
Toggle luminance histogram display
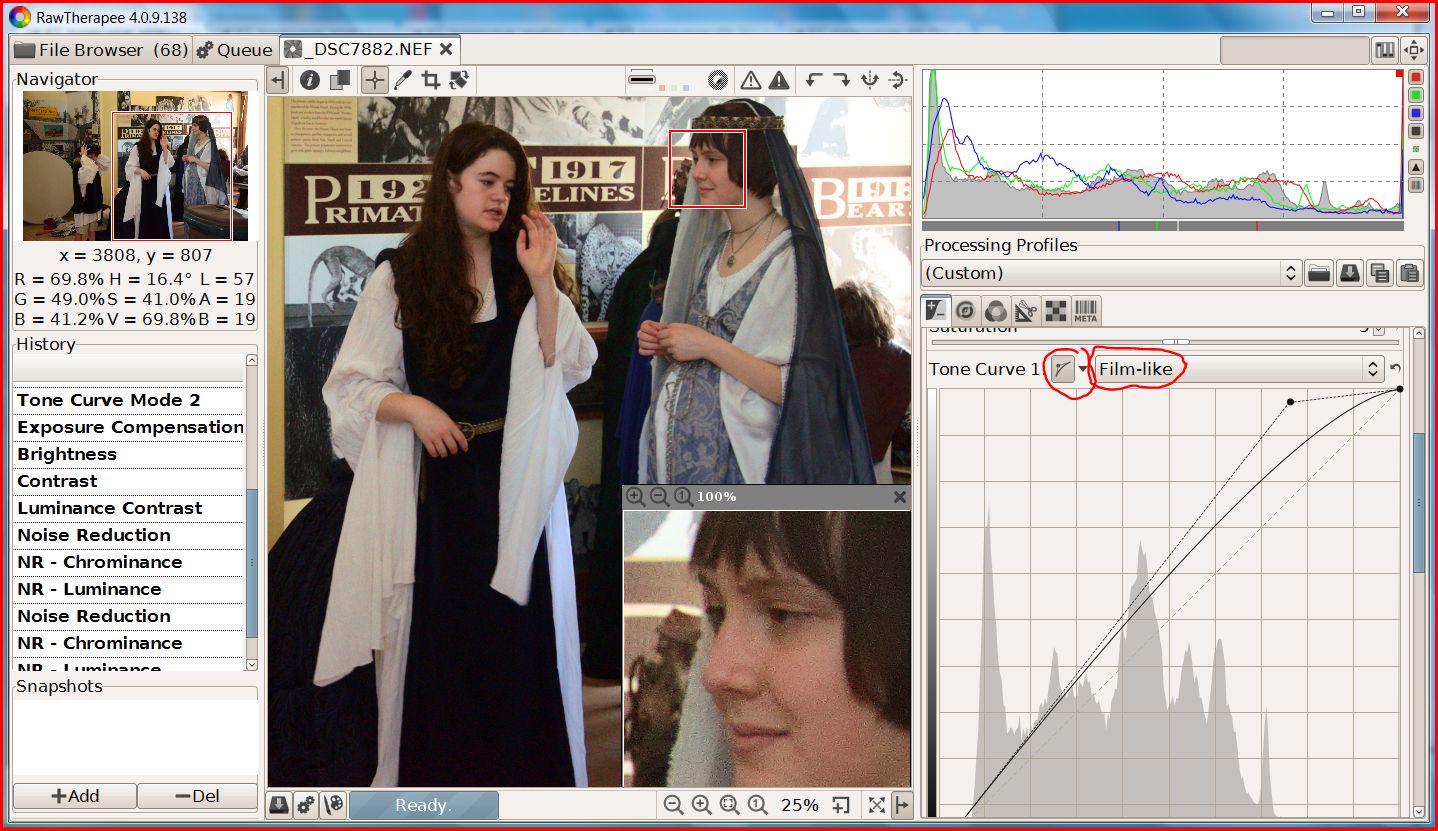pos(1416,131)
